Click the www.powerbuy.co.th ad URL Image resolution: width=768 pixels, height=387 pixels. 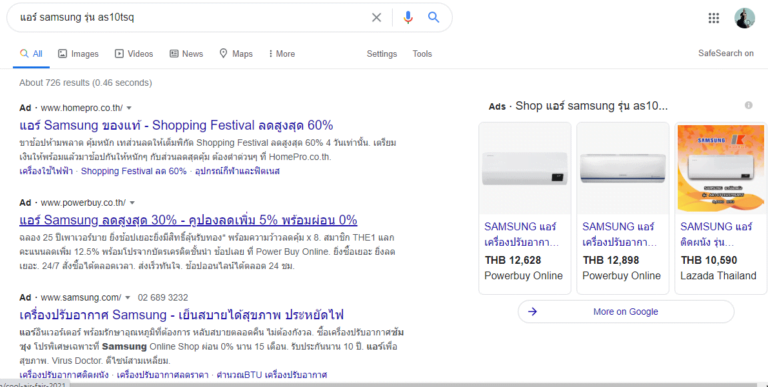83,203
